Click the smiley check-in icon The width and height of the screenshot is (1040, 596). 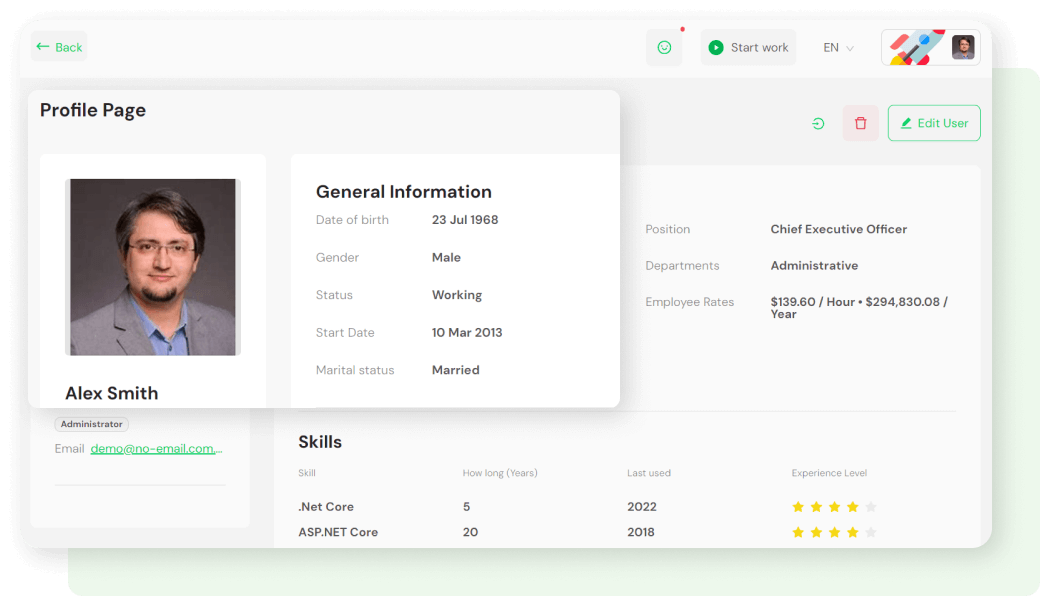pos(664,46)
